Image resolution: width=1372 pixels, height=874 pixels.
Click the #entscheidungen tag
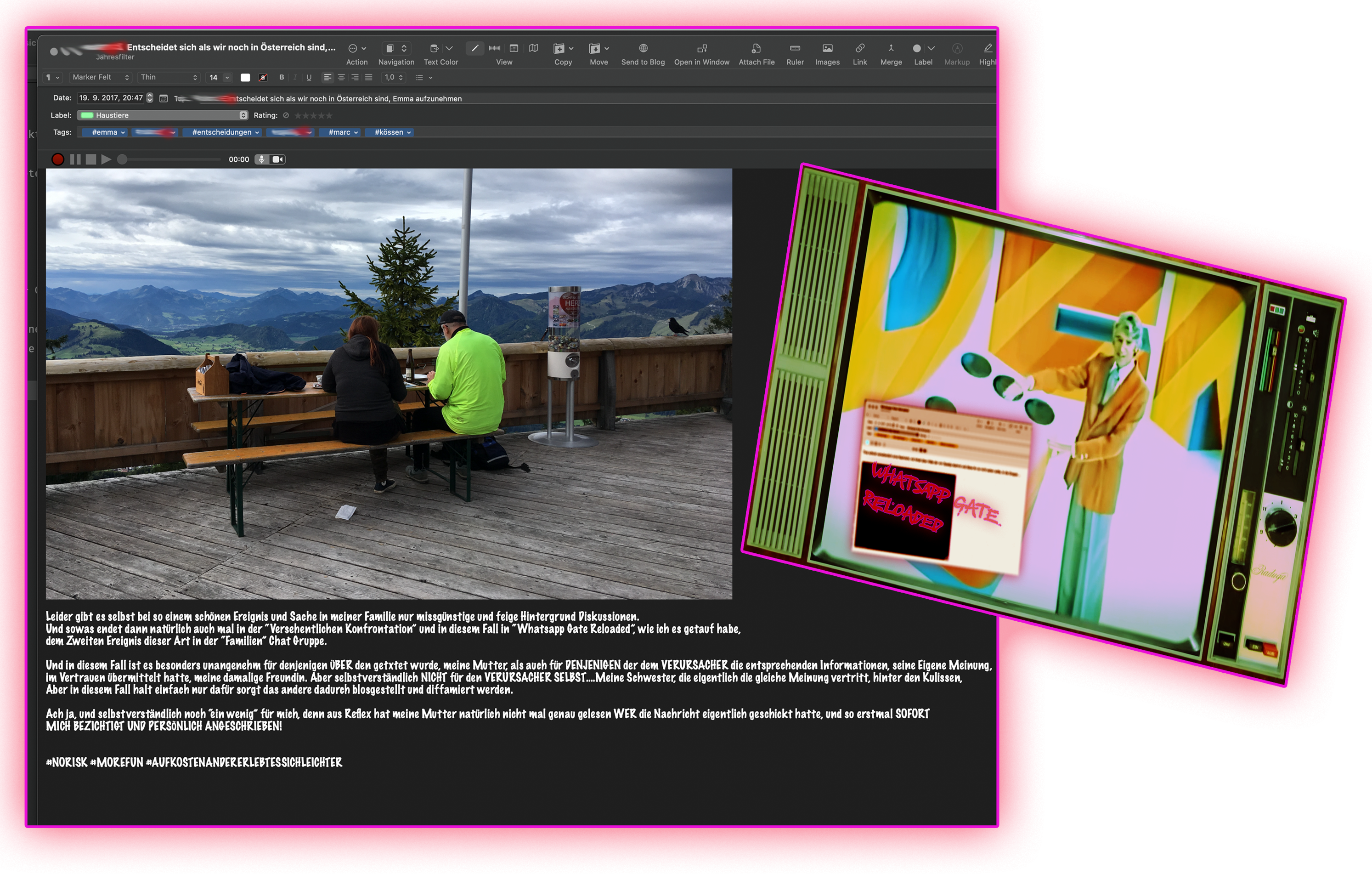(222, 132)
